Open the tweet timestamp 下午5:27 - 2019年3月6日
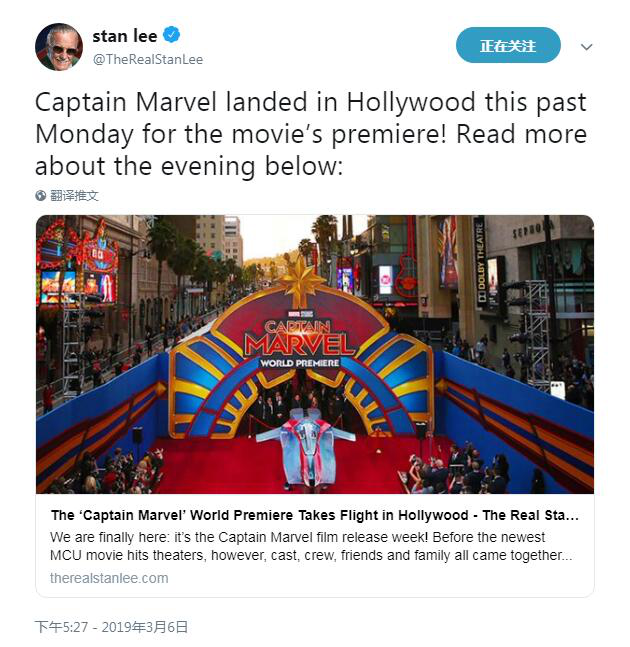The width and height of the screenshot is (630, 647). tap(111, 627)
